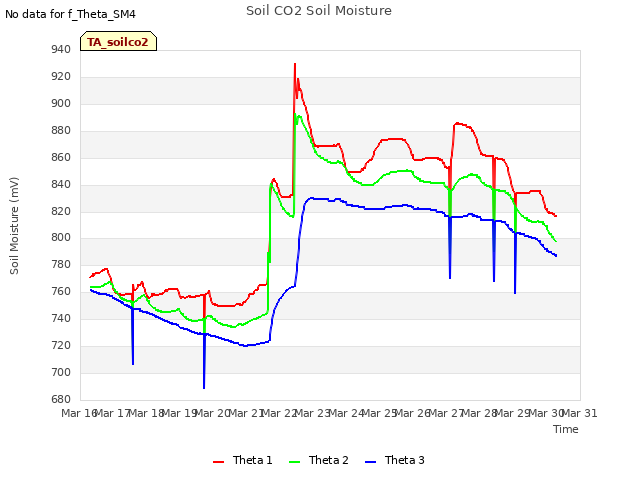Click the Mar 26 x-axis date label
The height and width of the screenshot is (480, 640).
[413, 413]
